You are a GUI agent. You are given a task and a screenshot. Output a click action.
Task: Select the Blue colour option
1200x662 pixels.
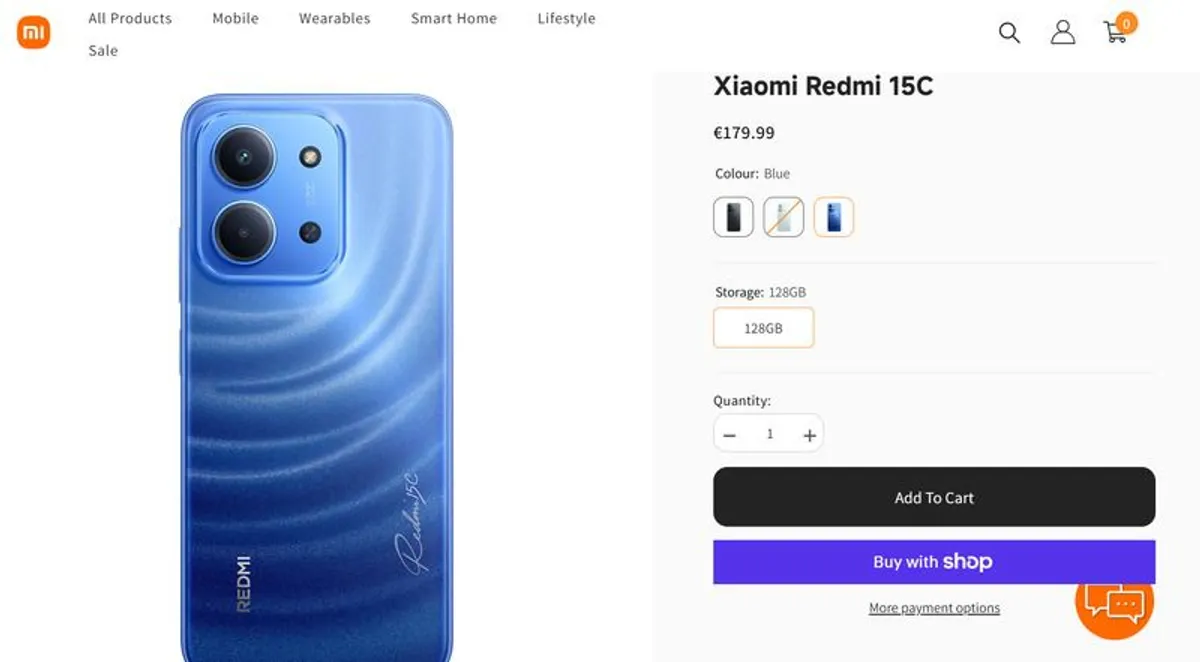(x=834, y=216)
